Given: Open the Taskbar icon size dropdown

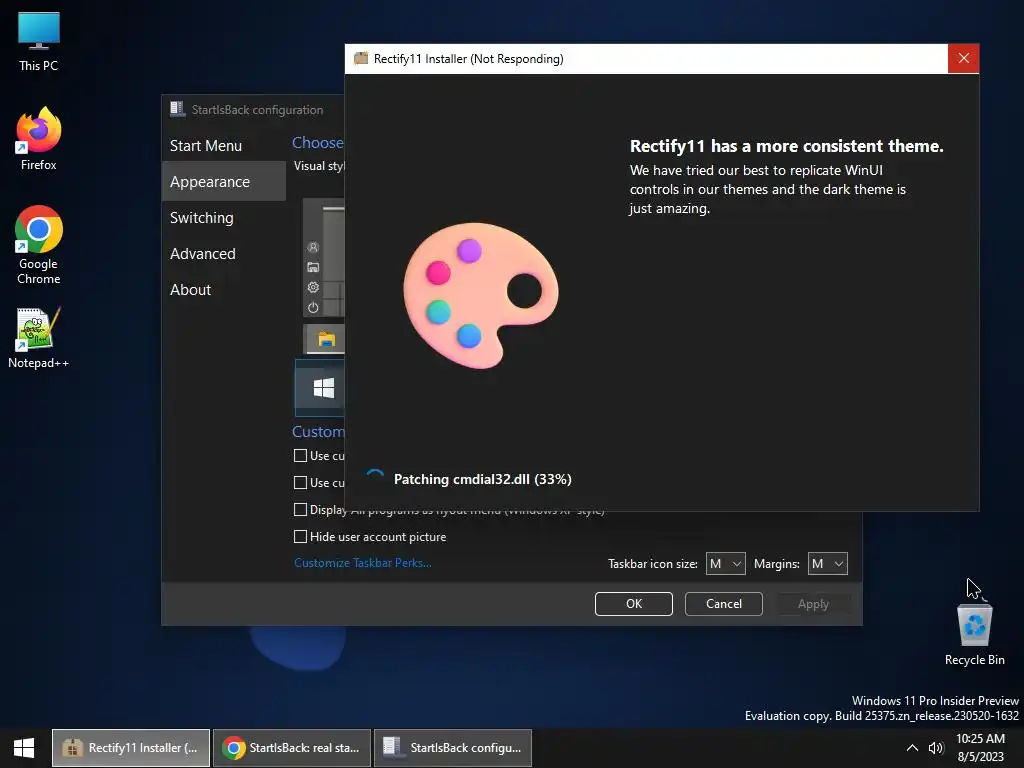Looking at the screenshot, I should (x=726, y=564).
